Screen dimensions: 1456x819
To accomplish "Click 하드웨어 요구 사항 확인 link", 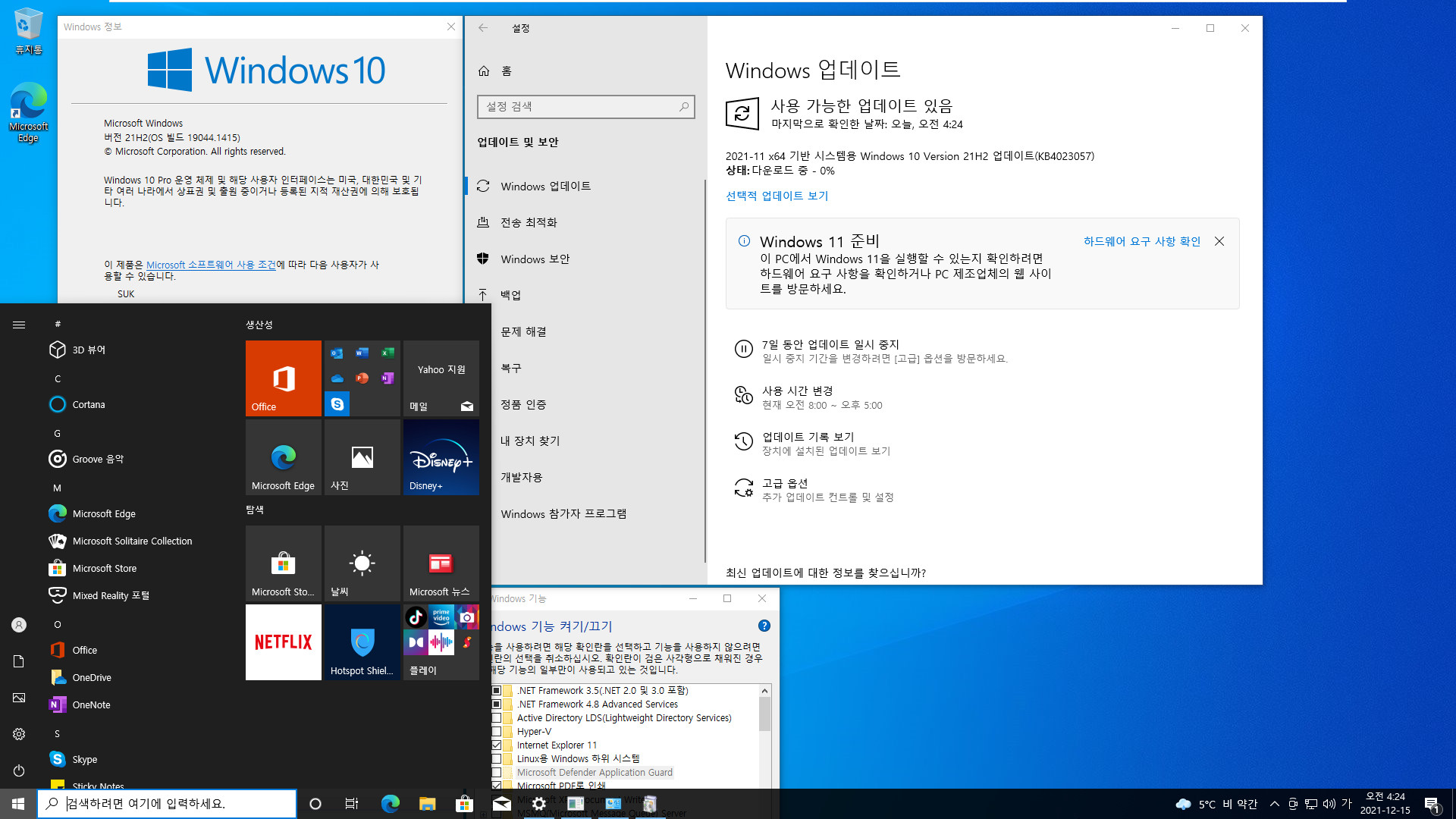I will pos(1141,241).
